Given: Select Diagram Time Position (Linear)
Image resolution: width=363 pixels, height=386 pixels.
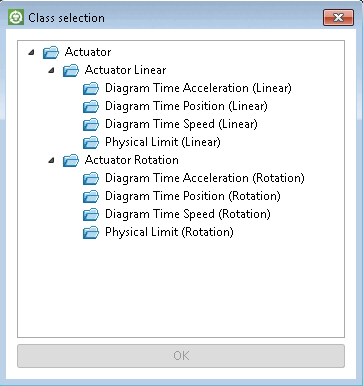Looking at the screenshot, I should click(x=186, y=106).
